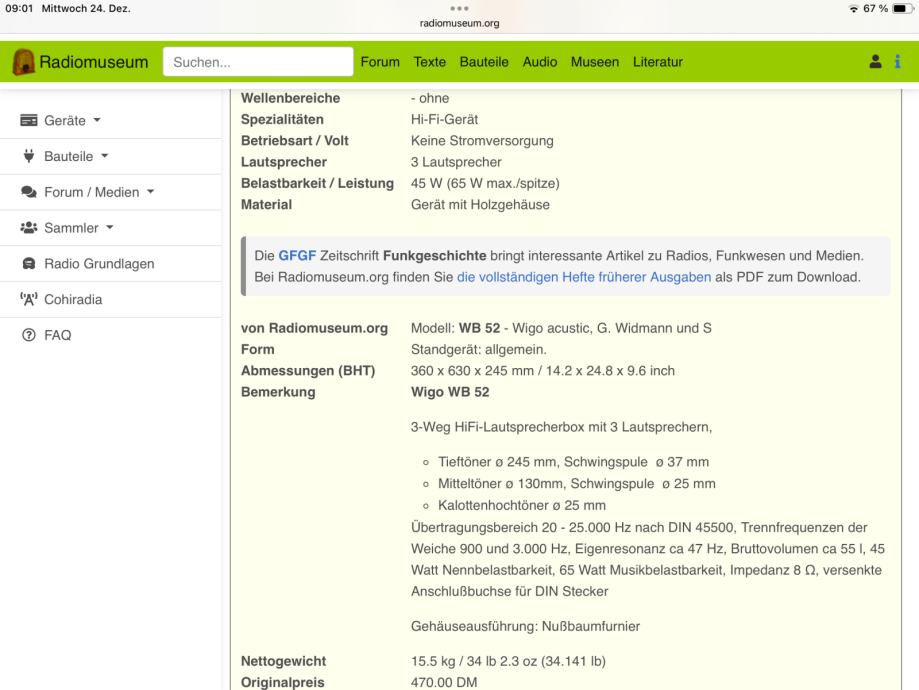Click the 'Abmessungen (BHT)' label
919x690 pixels.
(x=308, y=371)
